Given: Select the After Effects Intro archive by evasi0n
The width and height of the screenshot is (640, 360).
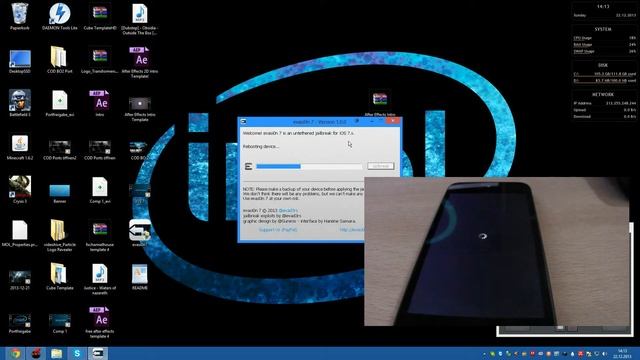Looking at the screenshot, I should click(x=380, y=103).
